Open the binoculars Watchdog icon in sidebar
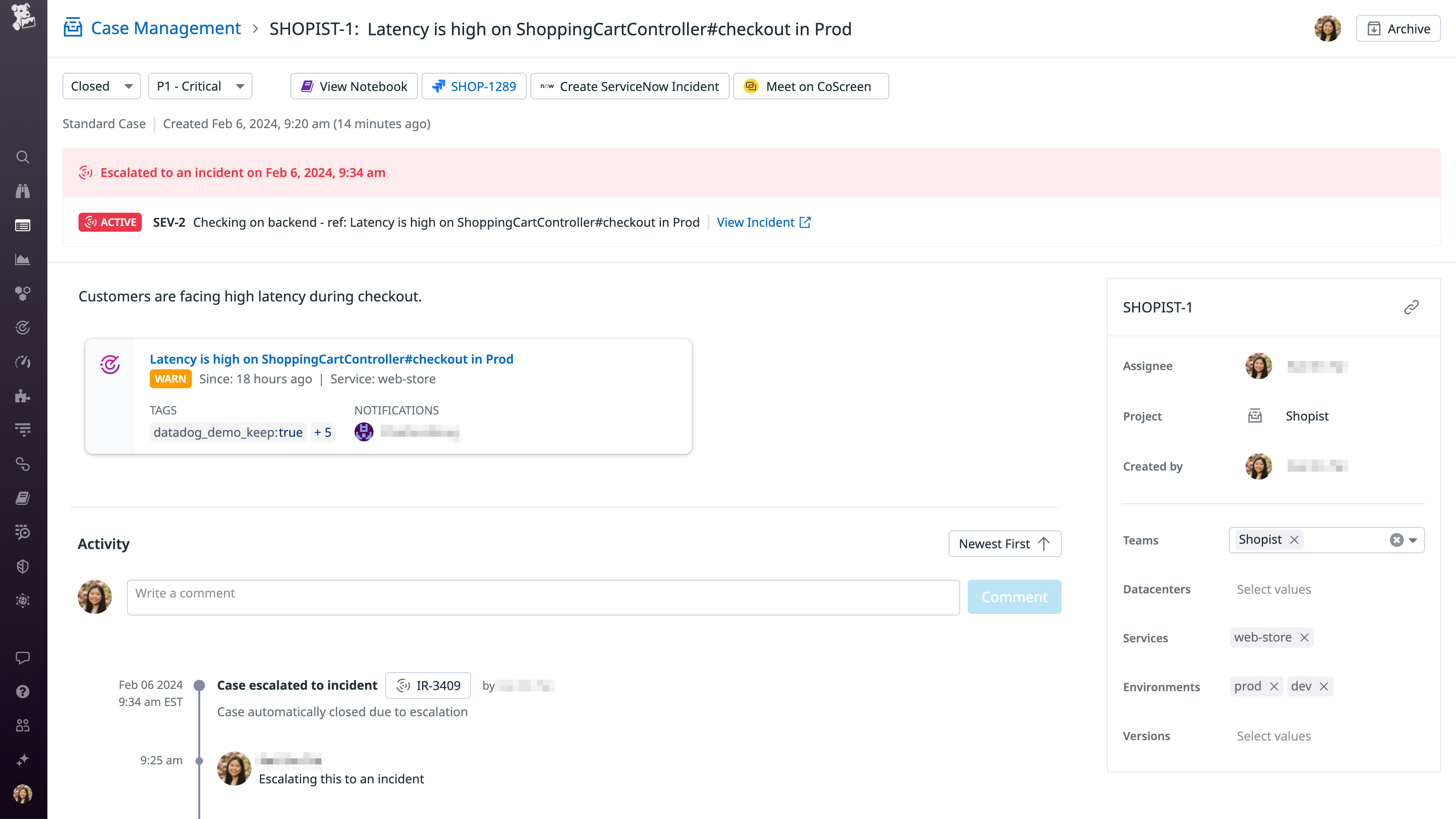This screenshot has width=1456, height=819. 23,191
